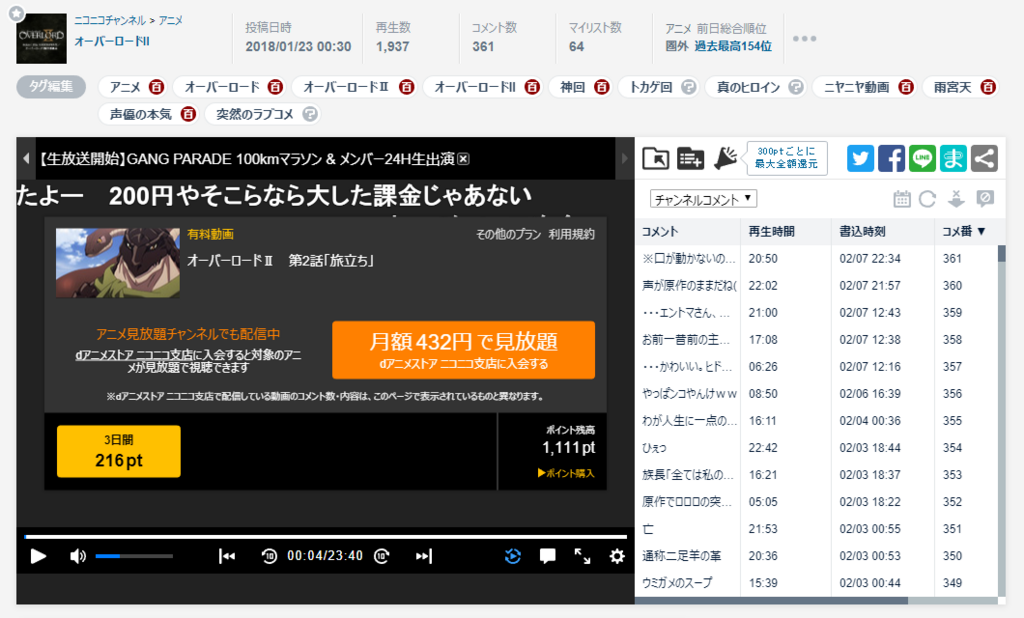Viewport: 1024px width, 618px height.
Task: Select comment row ひぇっ
Action: point(816,447)
